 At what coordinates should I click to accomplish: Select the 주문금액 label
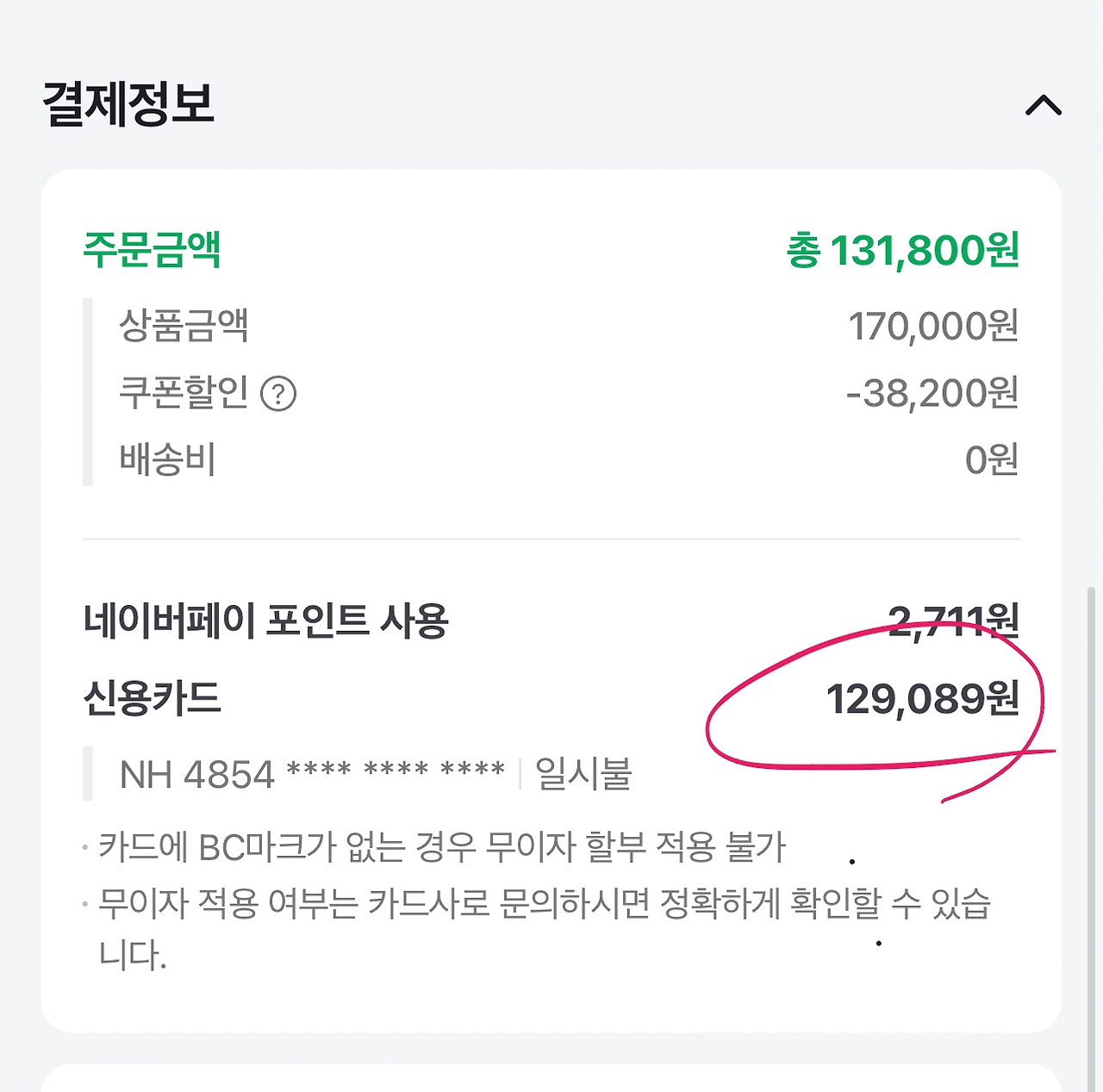(152, 250)
